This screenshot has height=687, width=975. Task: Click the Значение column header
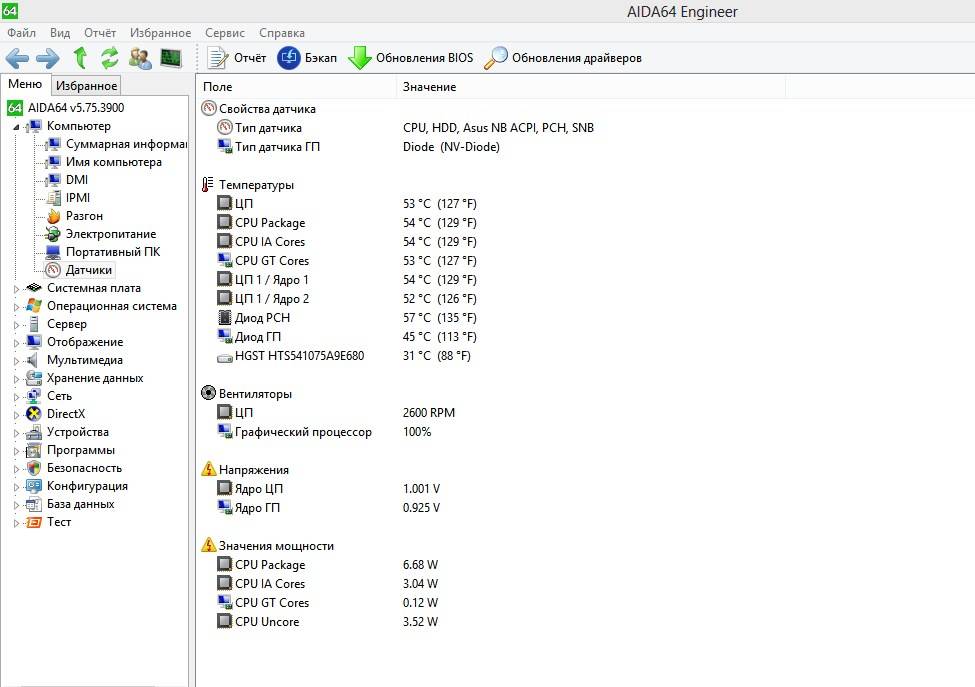pyautogui.click(x=430, y=87)
